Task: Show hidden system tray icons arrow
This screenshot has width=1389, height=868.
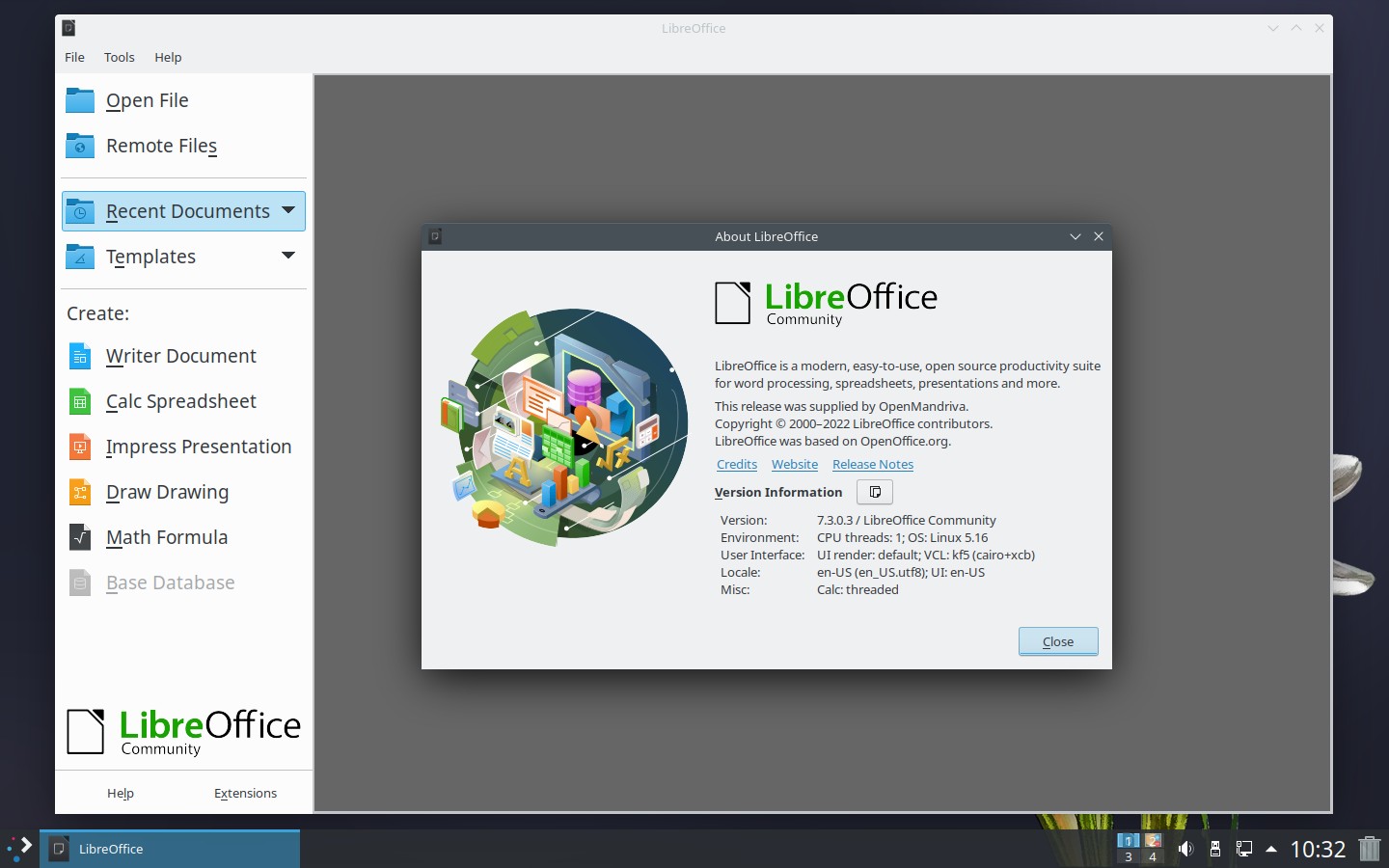Action: coord(1271,849)
